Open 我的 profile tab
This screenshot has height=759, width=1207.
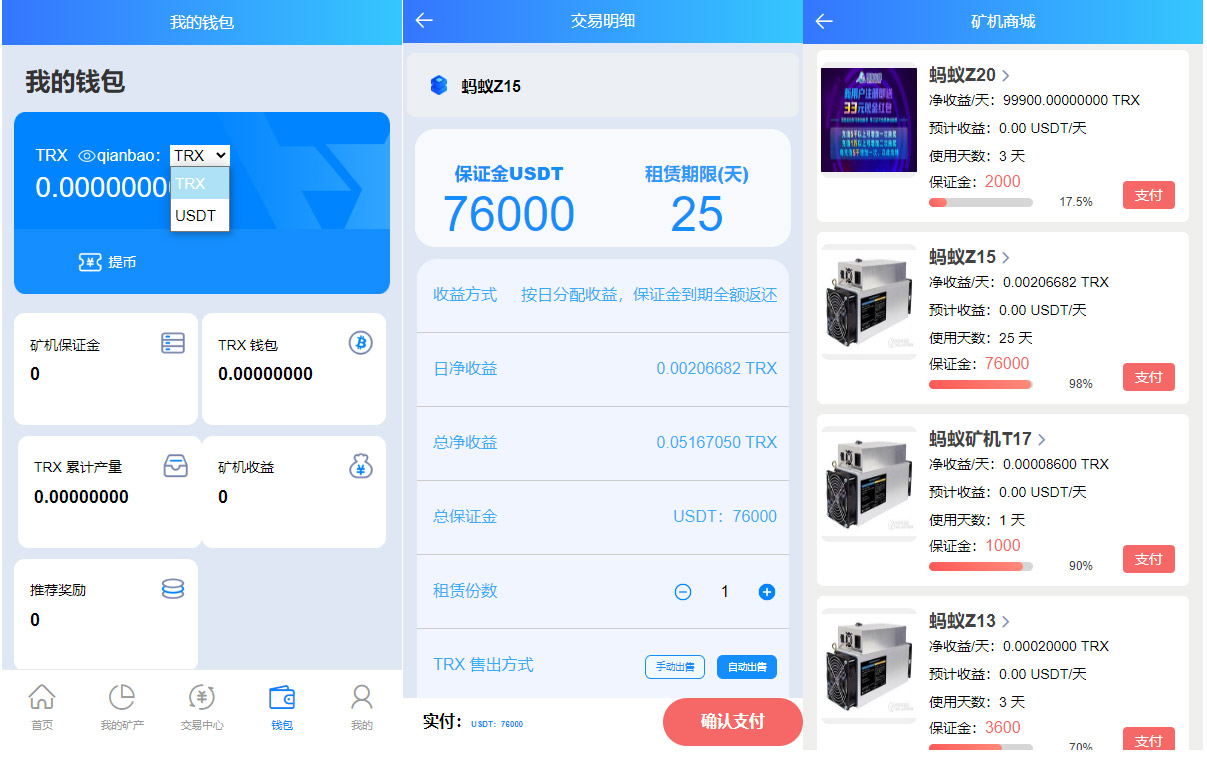pyautogui.click(x=362, y=707)
